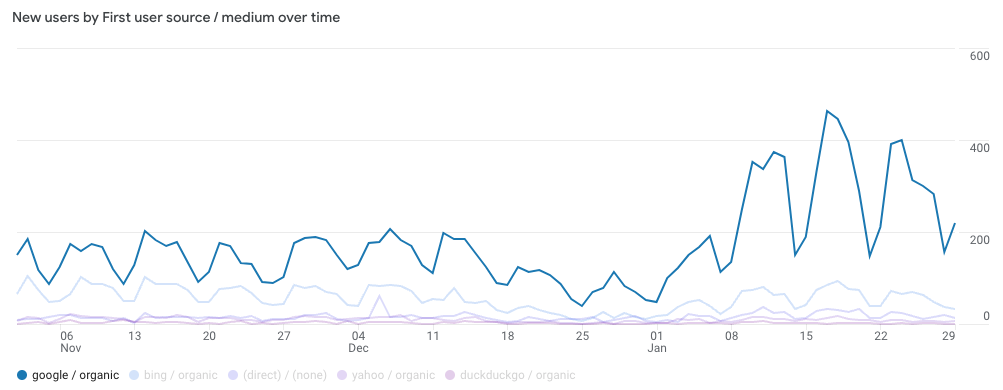The width and height of the screenshot is (1003, 390).
Task: Select the 13 date axis label
Action: click(x=134, y=336)
